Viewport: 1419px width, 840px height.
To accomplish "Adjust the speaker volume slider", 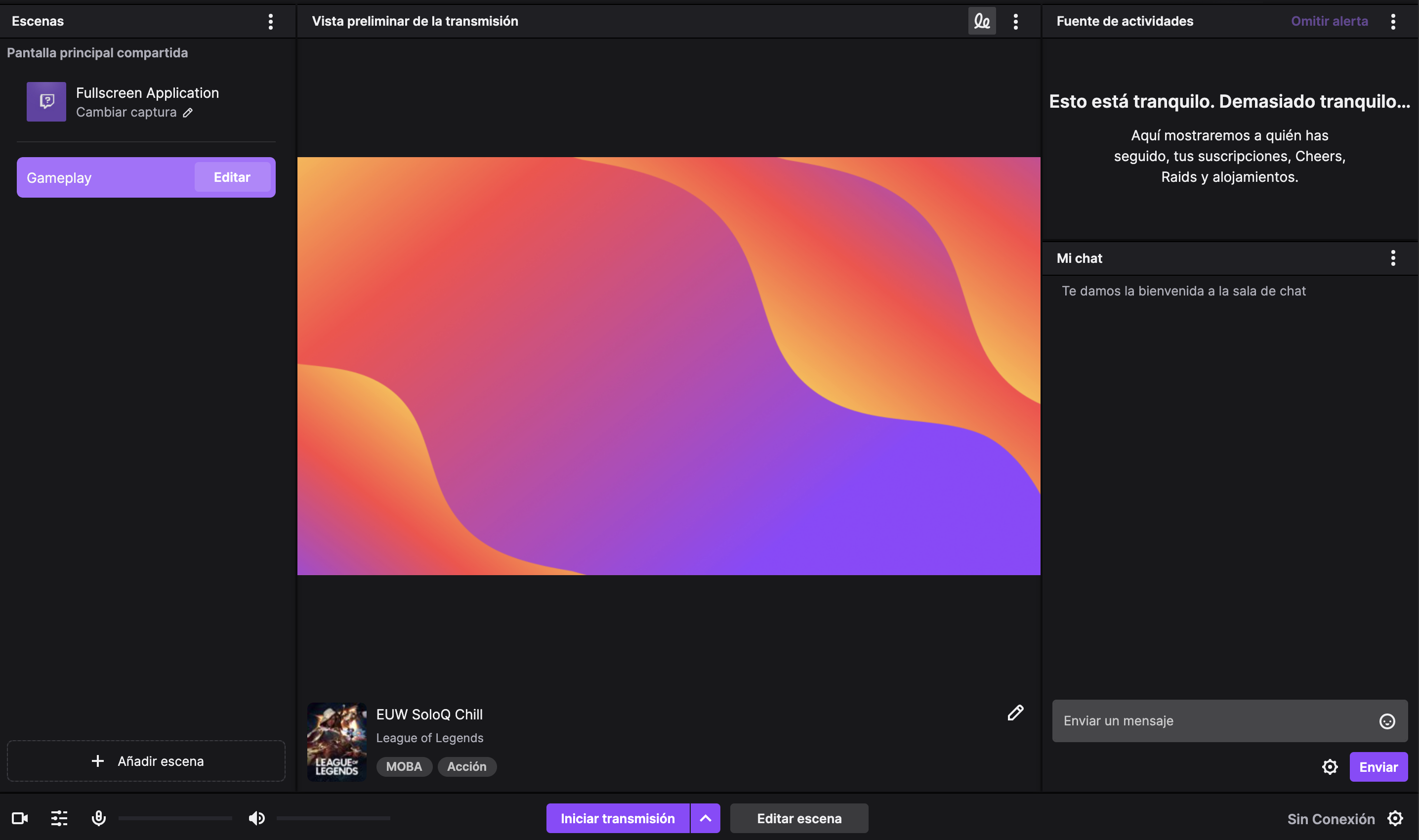I will click(x=333, y=818).
